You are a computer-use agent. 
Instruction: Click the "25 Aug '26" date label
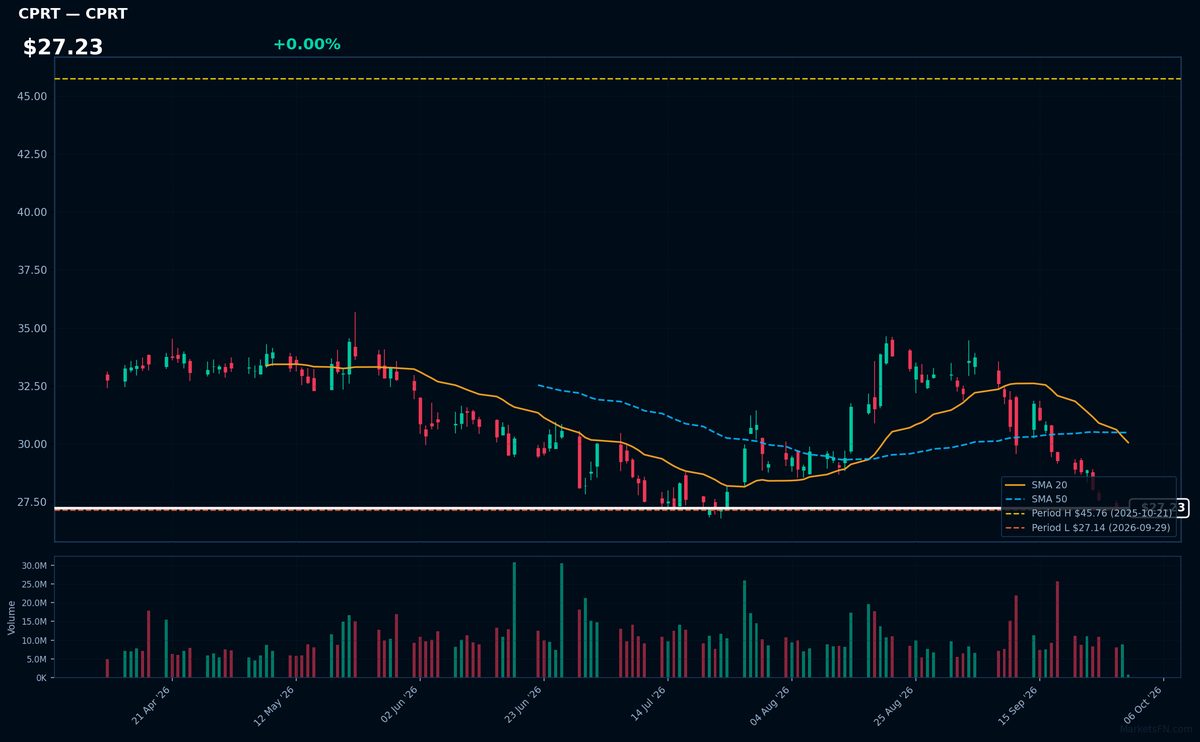point(895,704)
